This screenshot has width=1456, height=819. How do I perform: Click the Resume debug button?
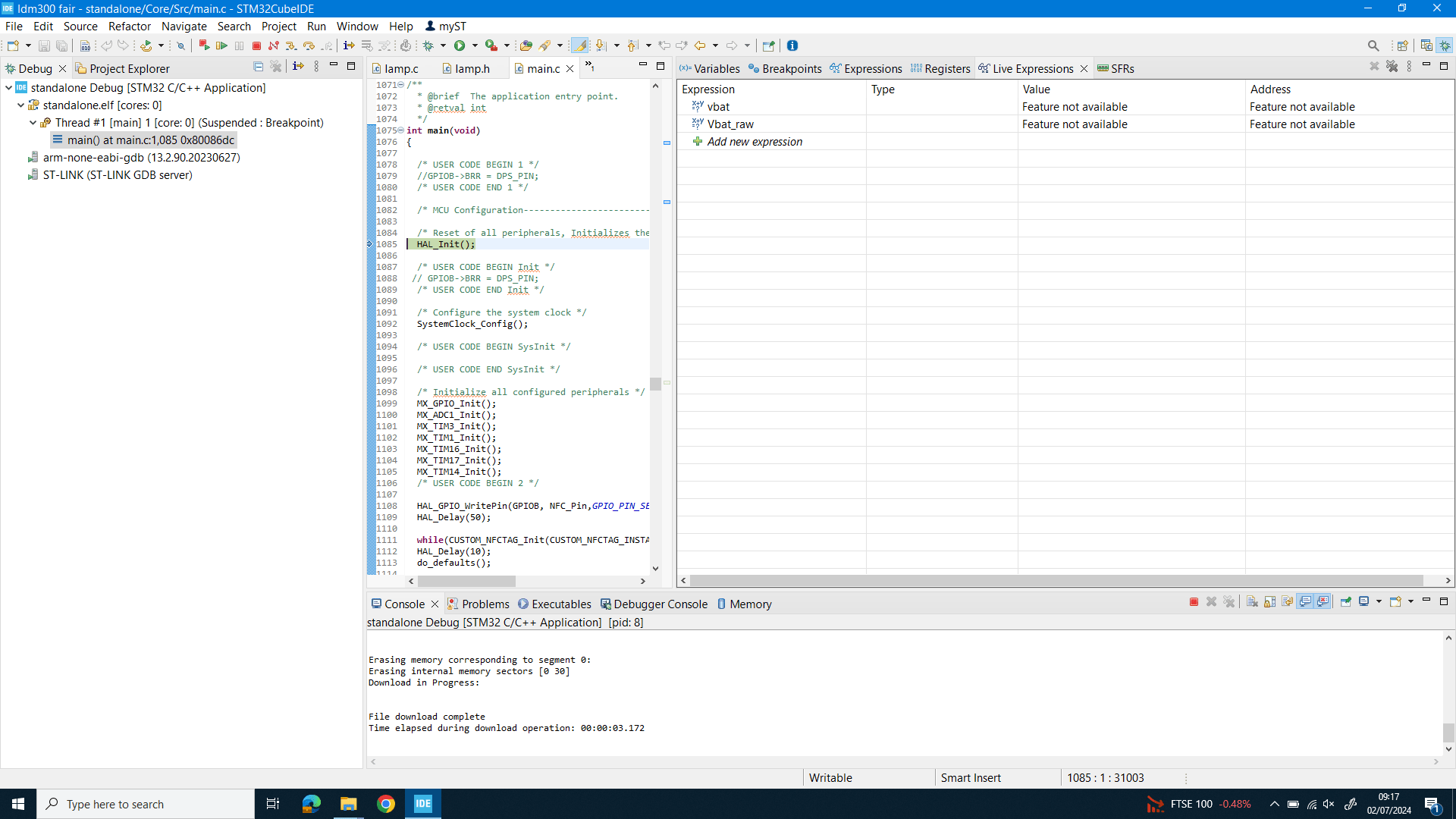tap(221, 46)
